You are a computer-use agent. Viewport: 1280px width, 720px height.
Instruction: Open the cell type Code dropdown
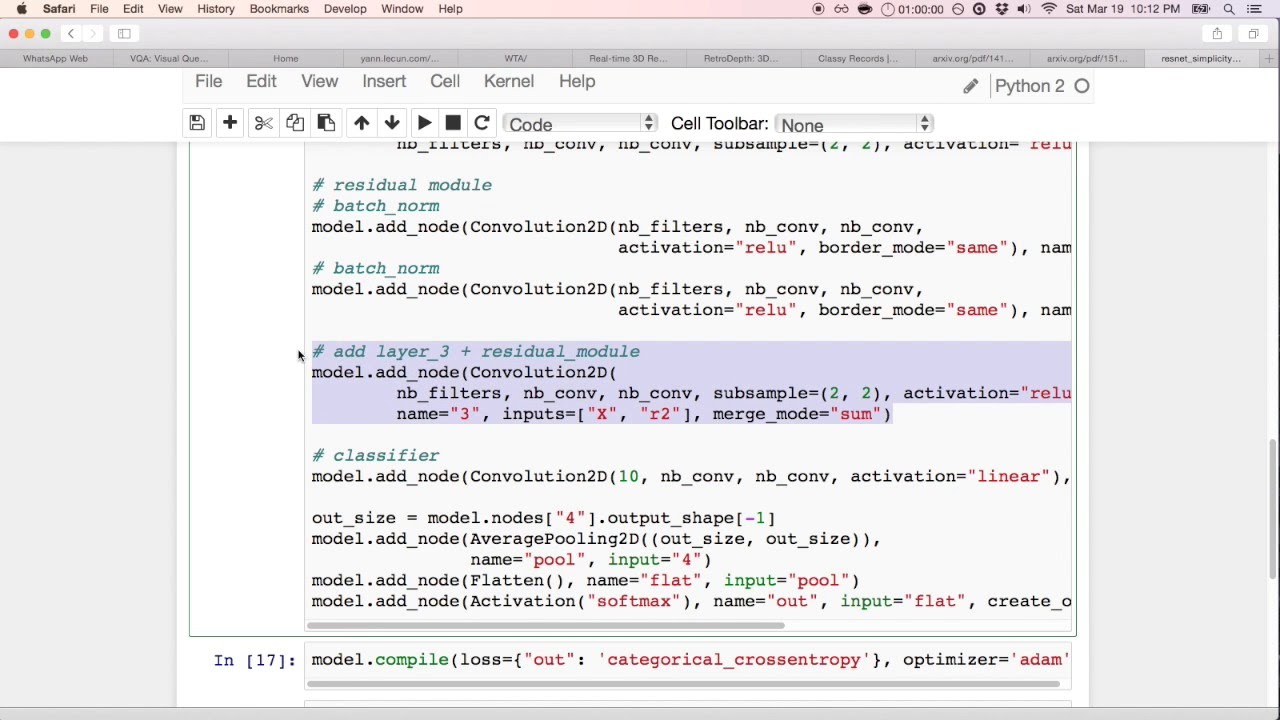580,124
